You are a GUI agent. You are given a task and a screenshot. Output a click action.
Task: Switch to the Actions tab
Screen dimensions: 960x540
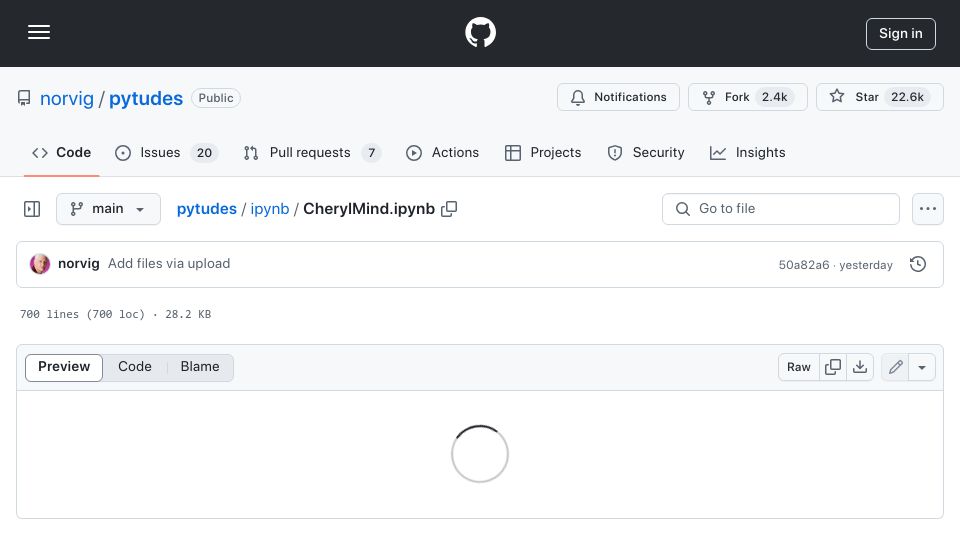442,152
